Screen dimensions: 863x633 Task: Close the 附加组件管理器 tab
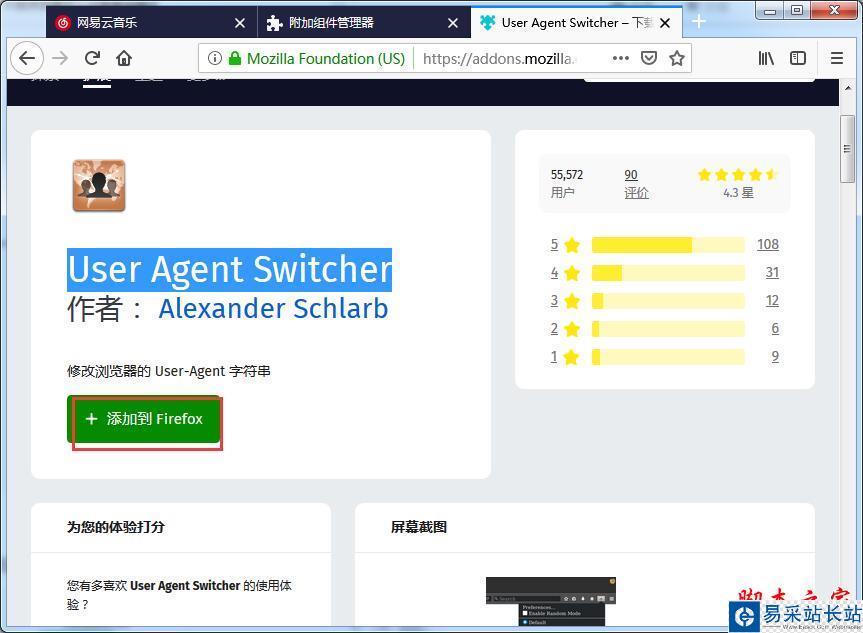tap(452, 23)
